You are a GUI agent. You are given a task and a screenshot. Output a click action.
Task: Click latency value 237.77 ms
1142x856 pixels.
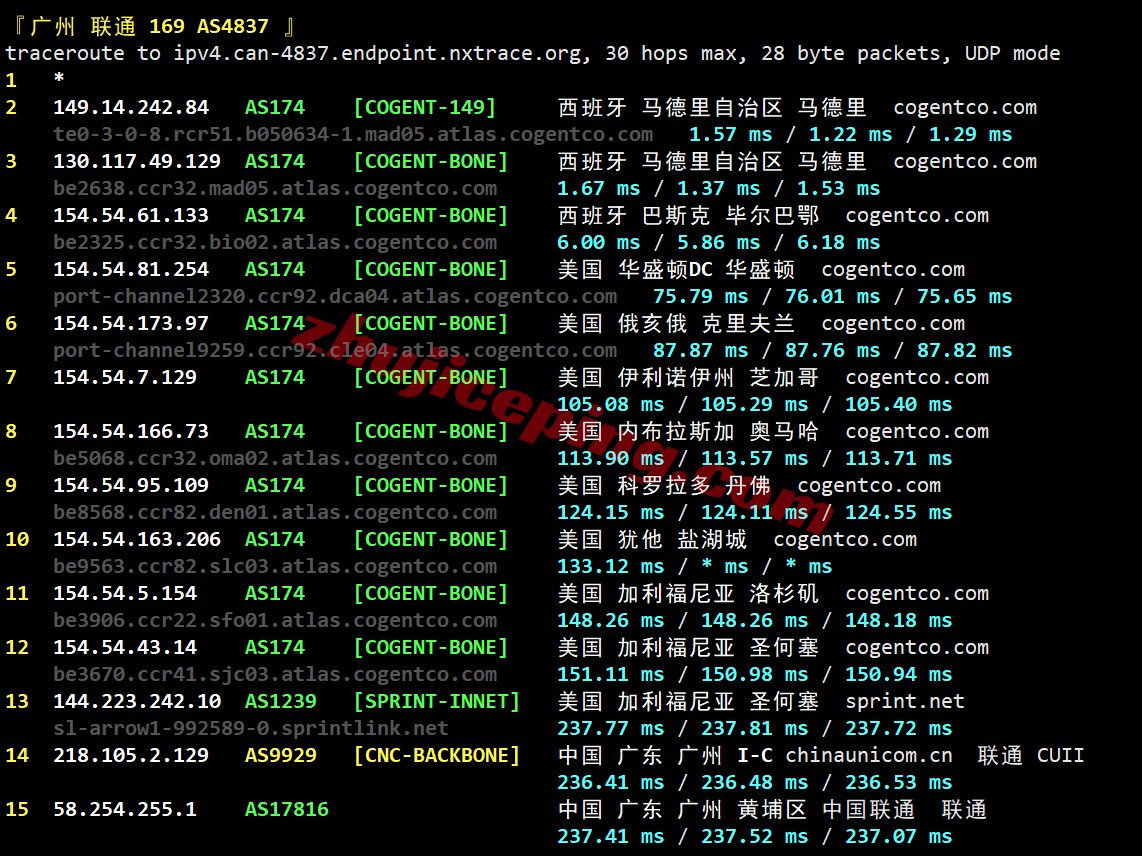point(611,728)
